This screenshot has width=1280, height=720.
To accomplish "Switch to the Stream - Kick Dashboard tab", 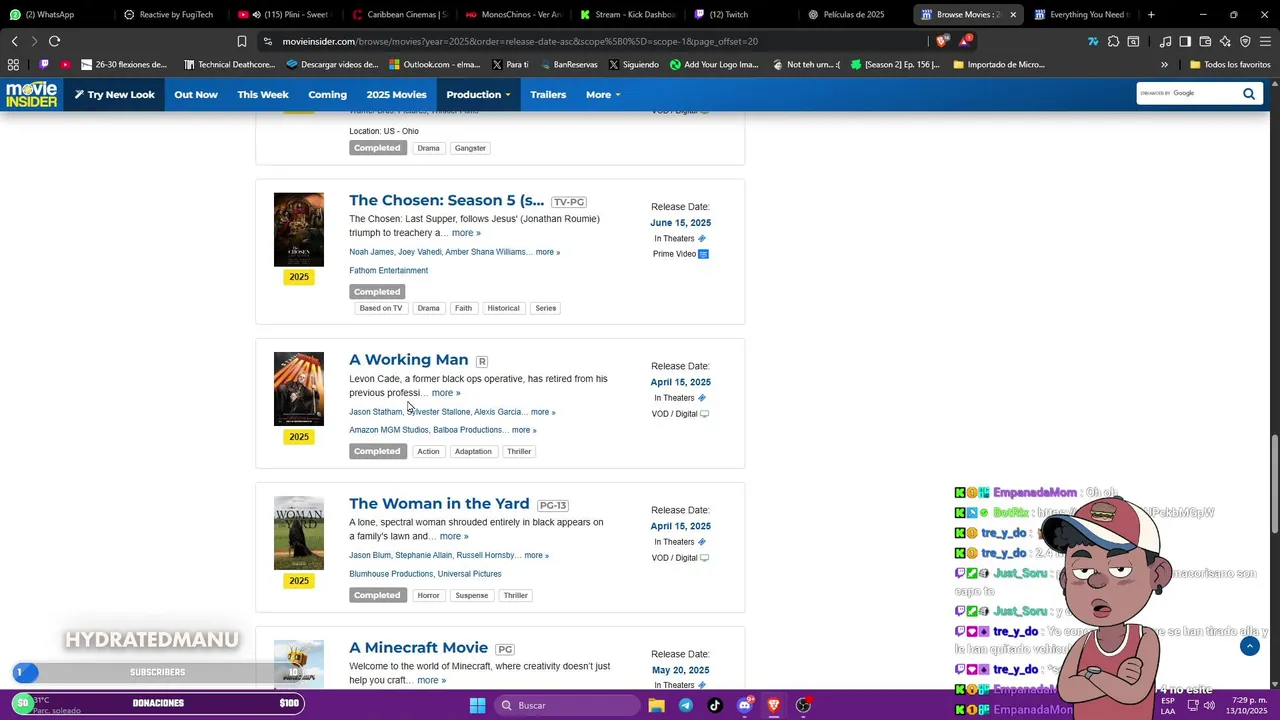I will point(628,15).
